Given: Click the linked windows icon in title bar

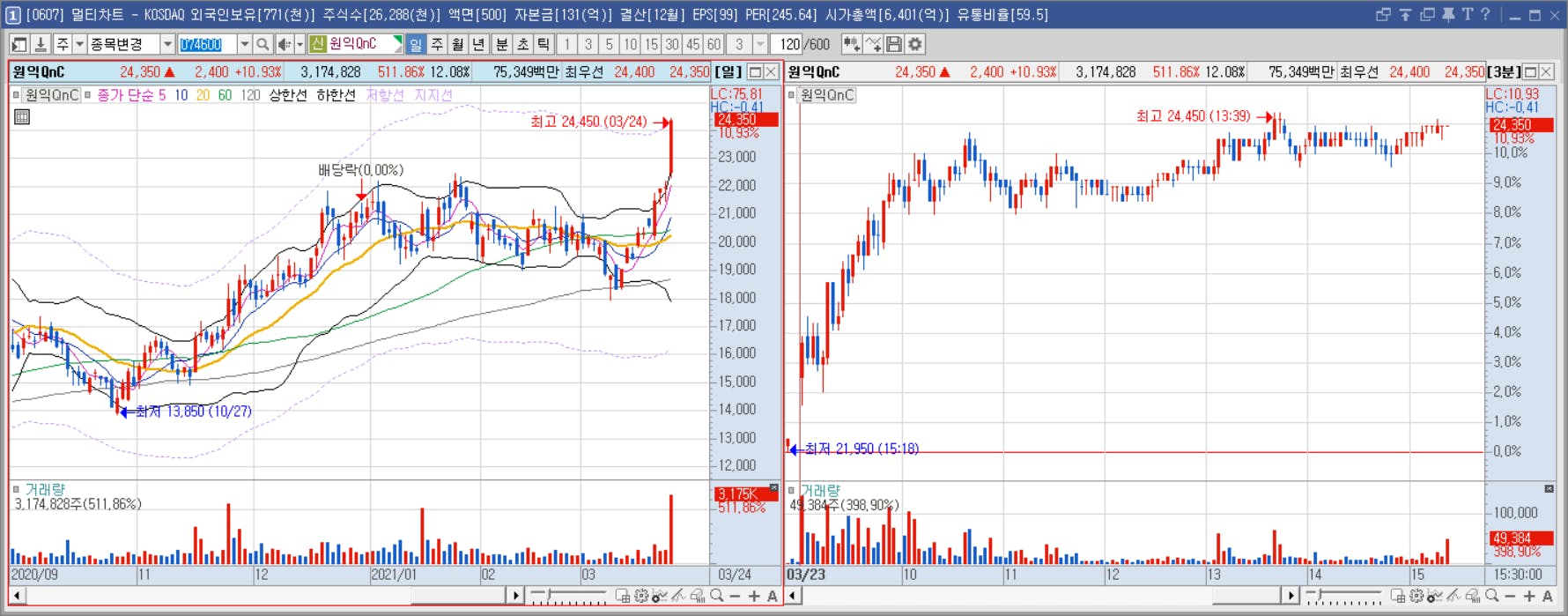Looking at the screenshot, I should pyautogui.click(x=1383, y=14).
